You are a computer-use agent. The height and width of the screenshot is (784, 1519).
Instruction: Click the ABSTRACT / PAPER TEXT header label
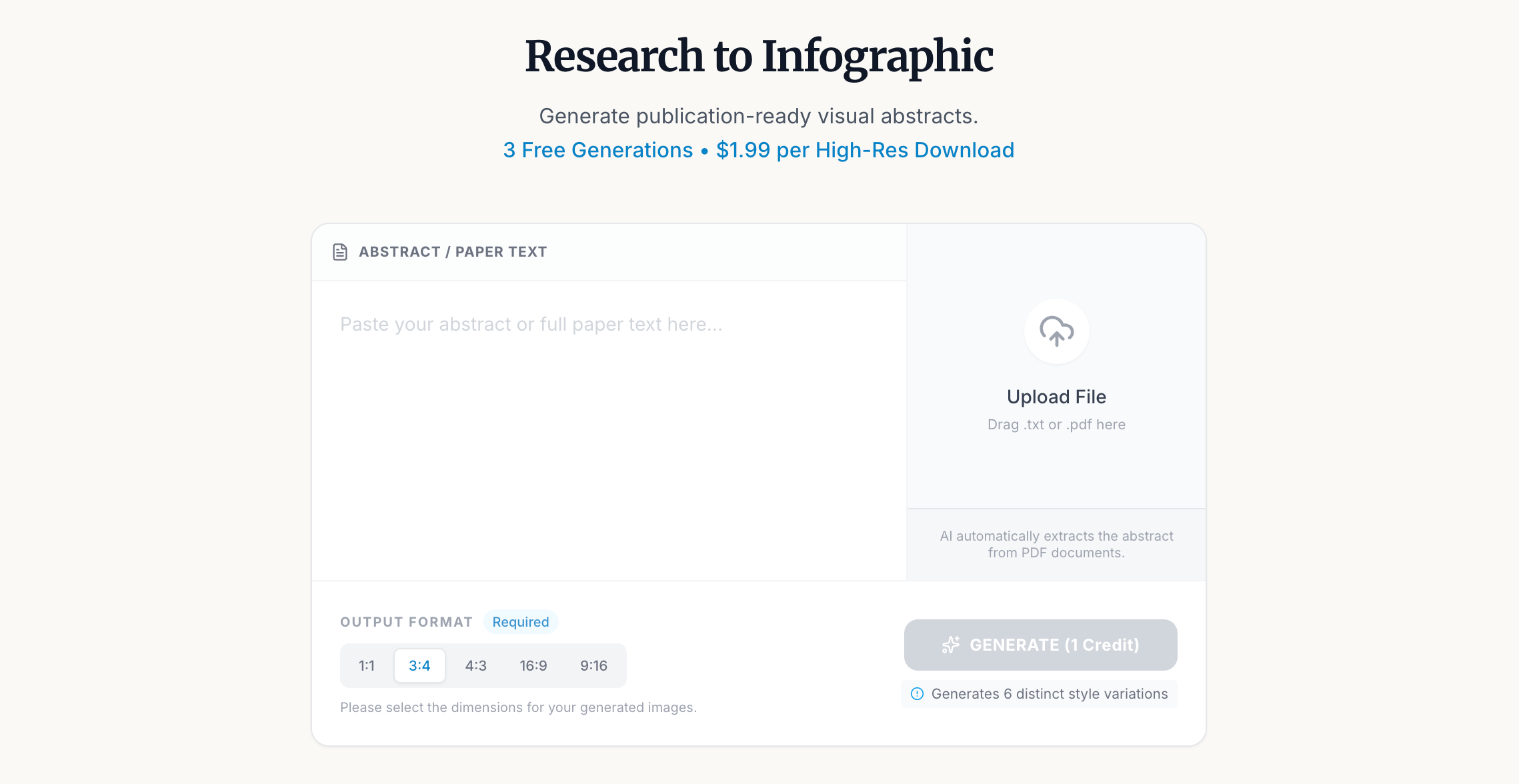pos(453,252)
